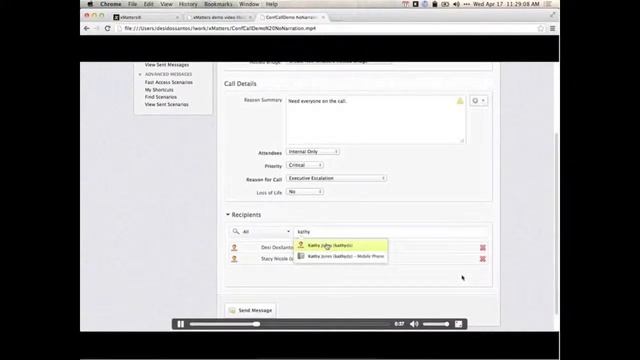The height and width of the screenshot is (360, 640).
Task: Click the menu bar clock Wed Apr 17
Action: coord(506,4)
